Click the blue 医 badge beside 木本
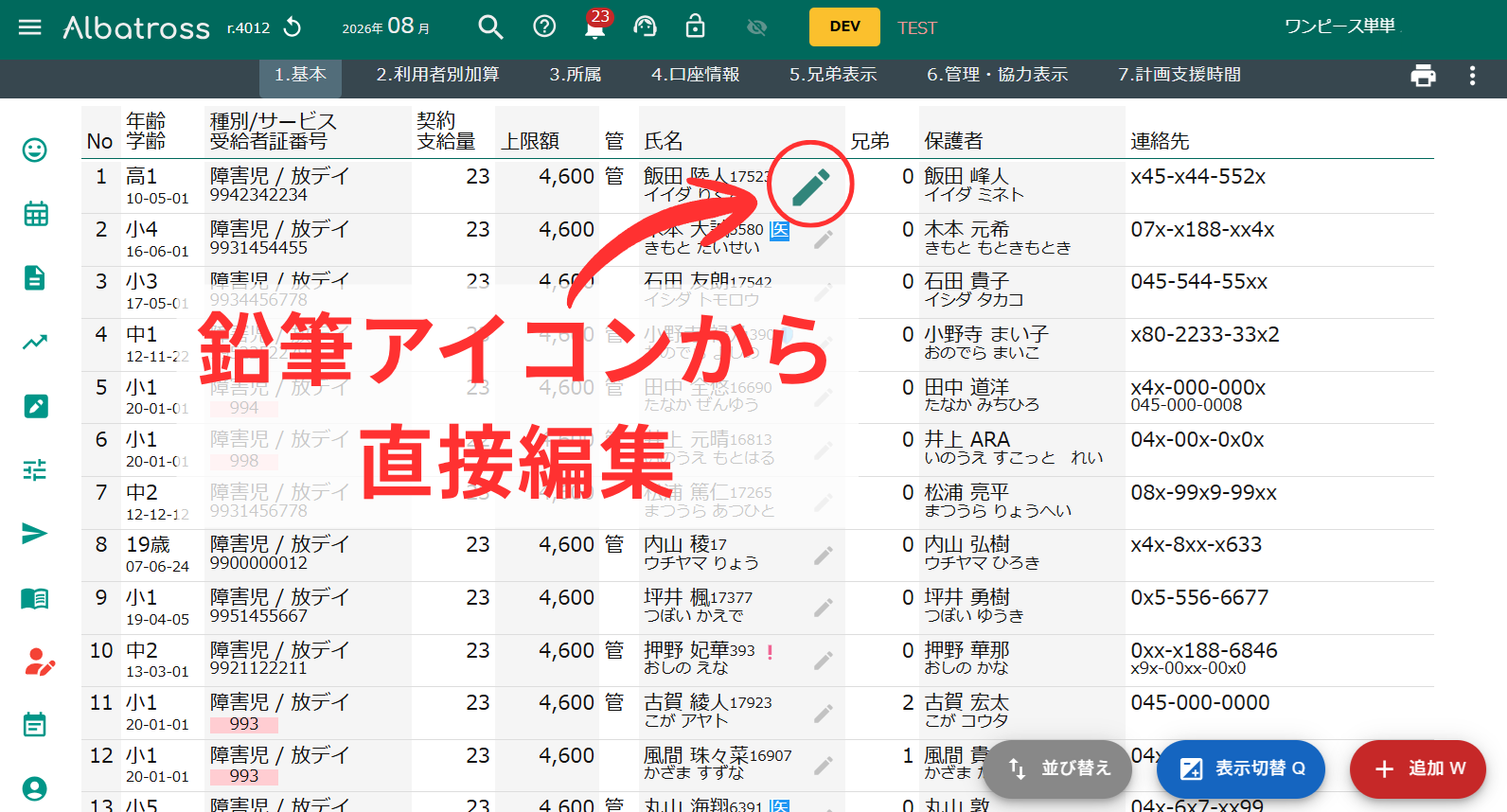Viewport: 1507px width, 812px height. [x=779, y=230]
